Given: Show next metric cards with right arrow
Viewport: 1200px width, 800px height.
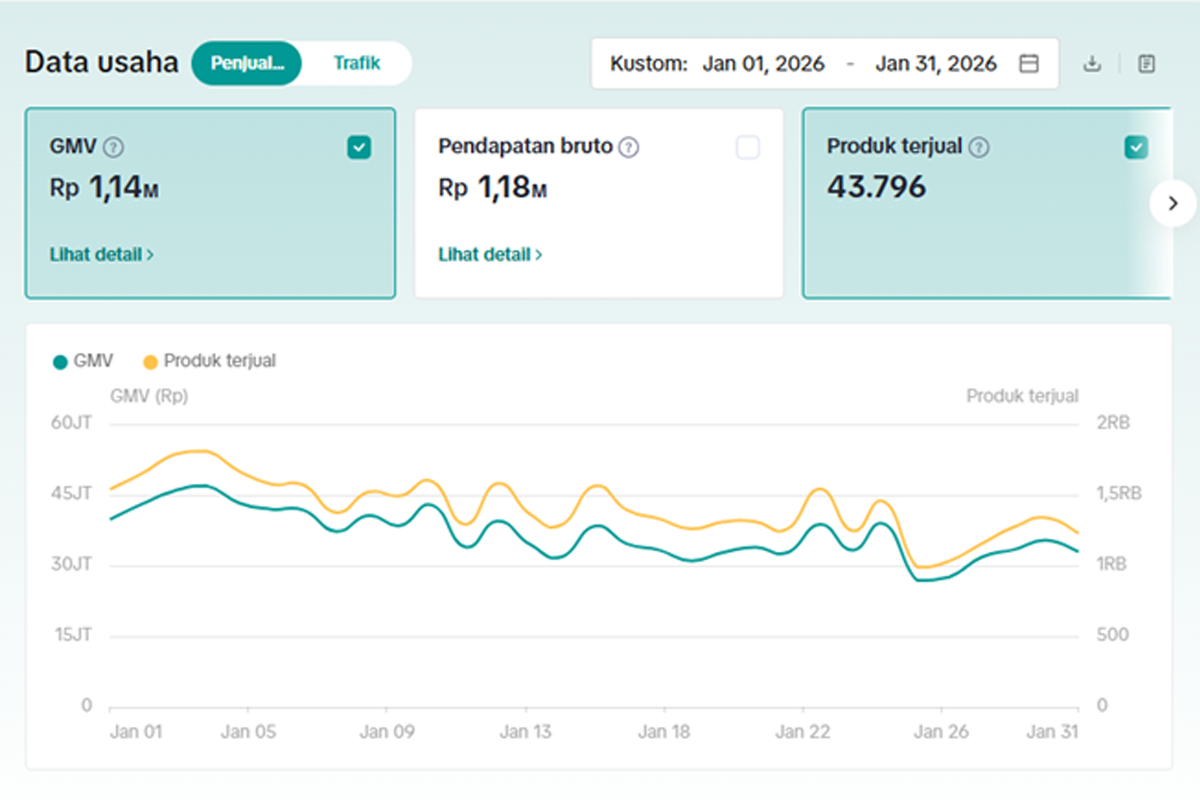Looking at the screenshot, I should (1173, 204).
